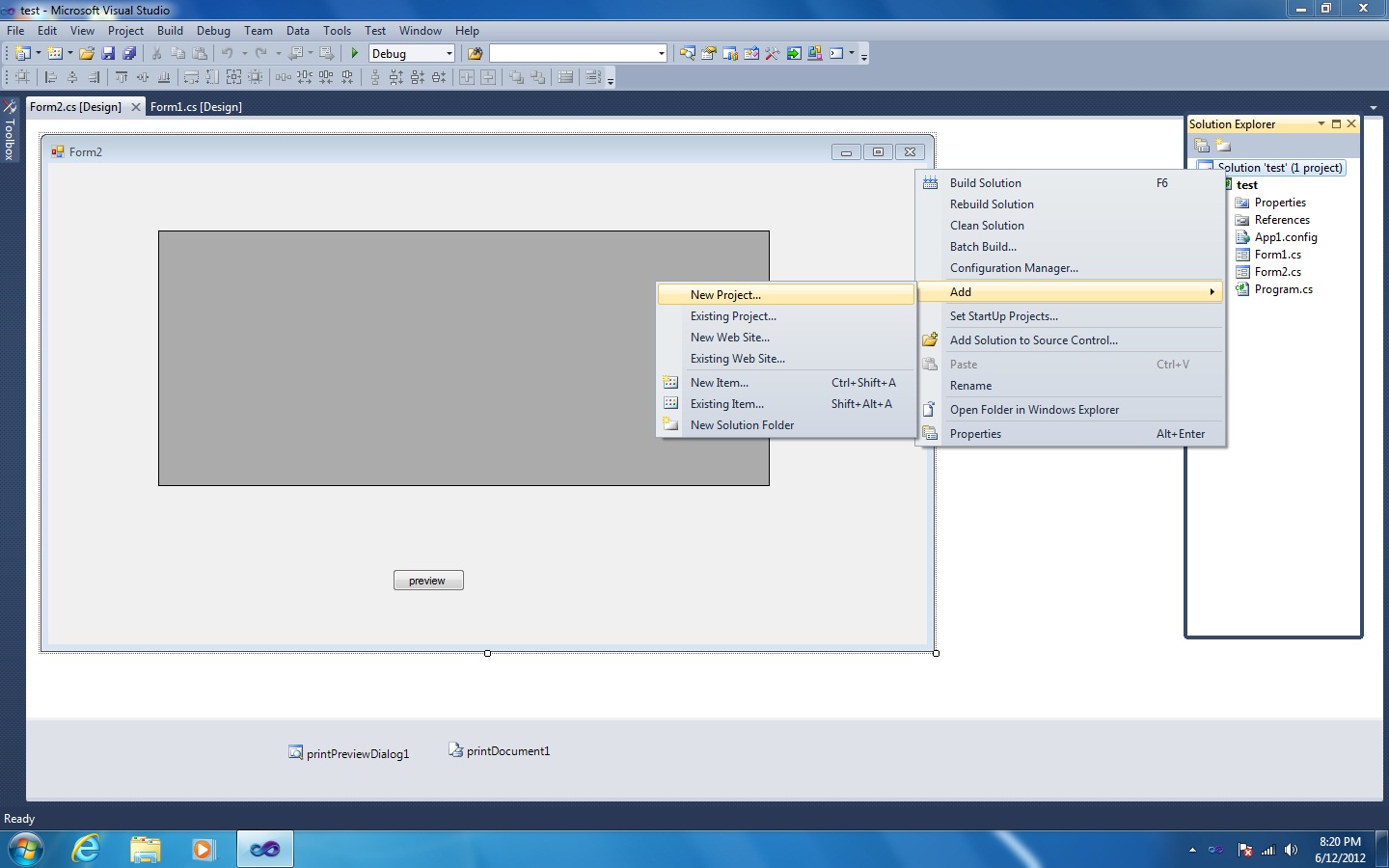Click the Align Tops layout icon

coord(122,77)
